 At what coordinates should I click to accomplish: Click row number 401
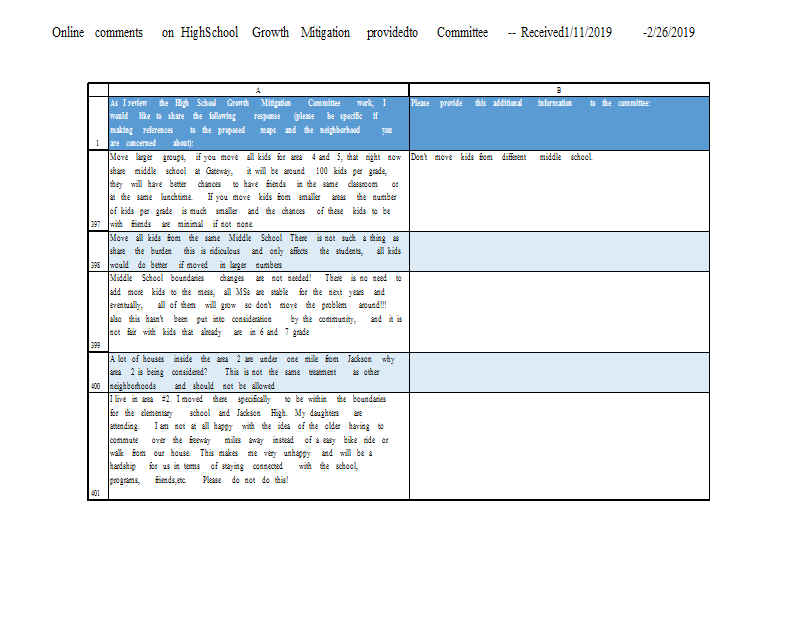click(x=98, y=446)
